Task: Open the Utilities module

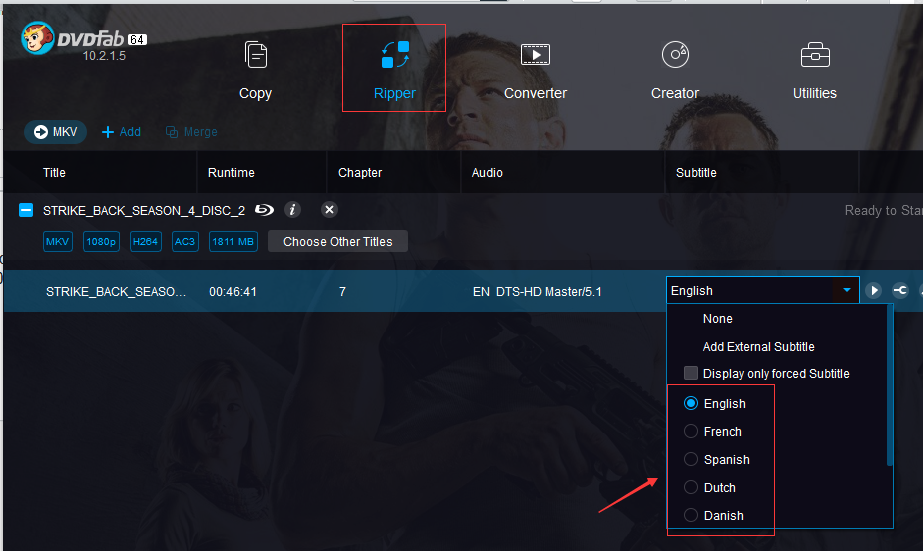Action: [815, 71]
